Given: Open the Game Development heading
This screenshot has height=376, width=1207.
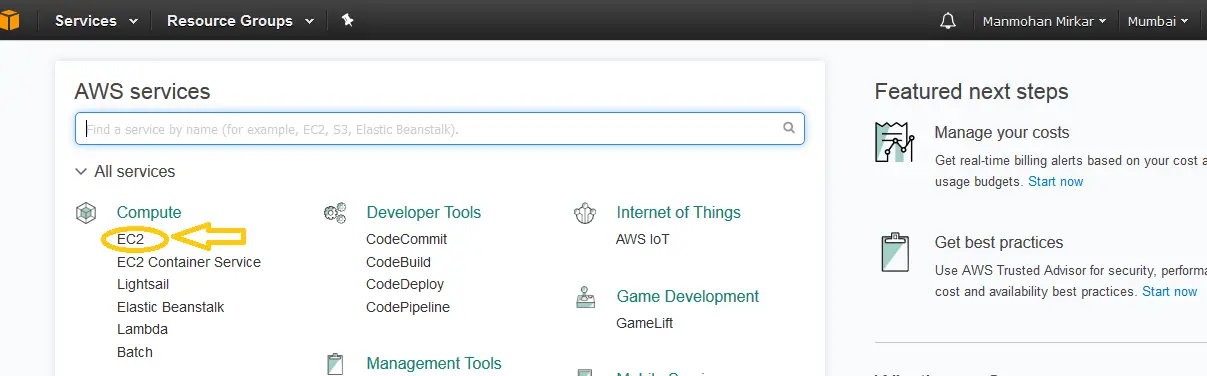Looking at the screenshot, I should [x=688, y=296].
